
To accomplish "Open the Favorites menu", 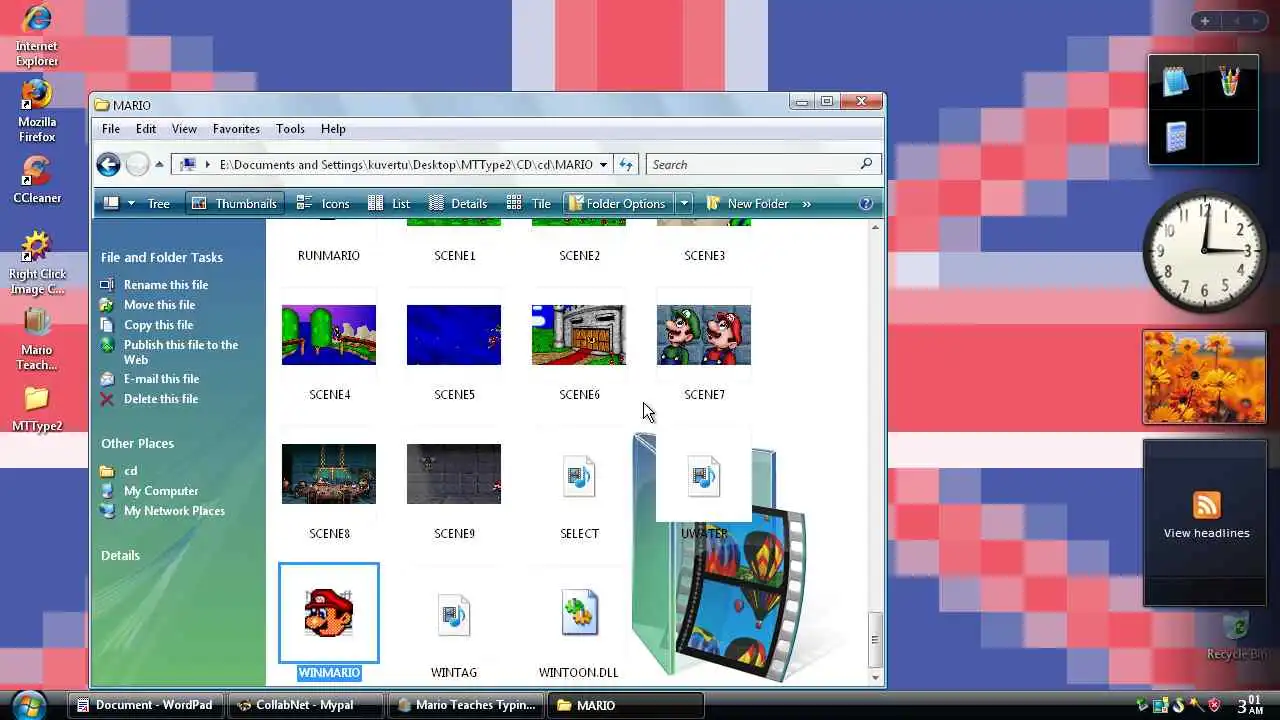I will point(236,129).
